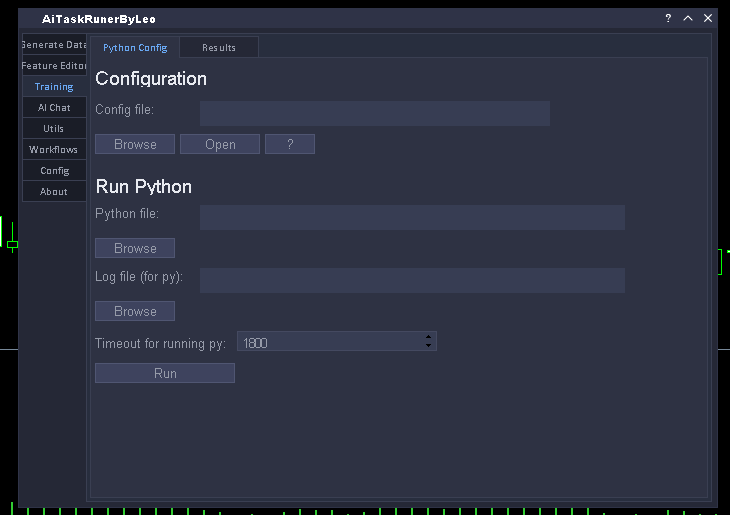Increase timeout with the spinner up arrow
Image resolution: width=730 pixels, height=515 pixels.
429,337
